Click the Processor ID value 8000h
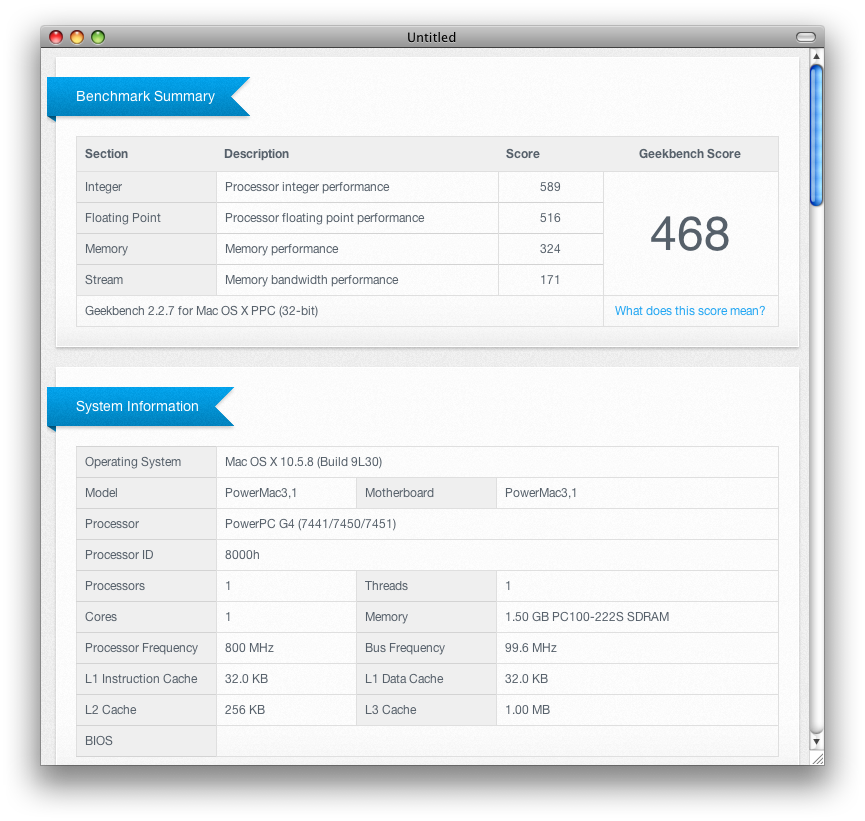865x821 pixels. tap(242, 555)
